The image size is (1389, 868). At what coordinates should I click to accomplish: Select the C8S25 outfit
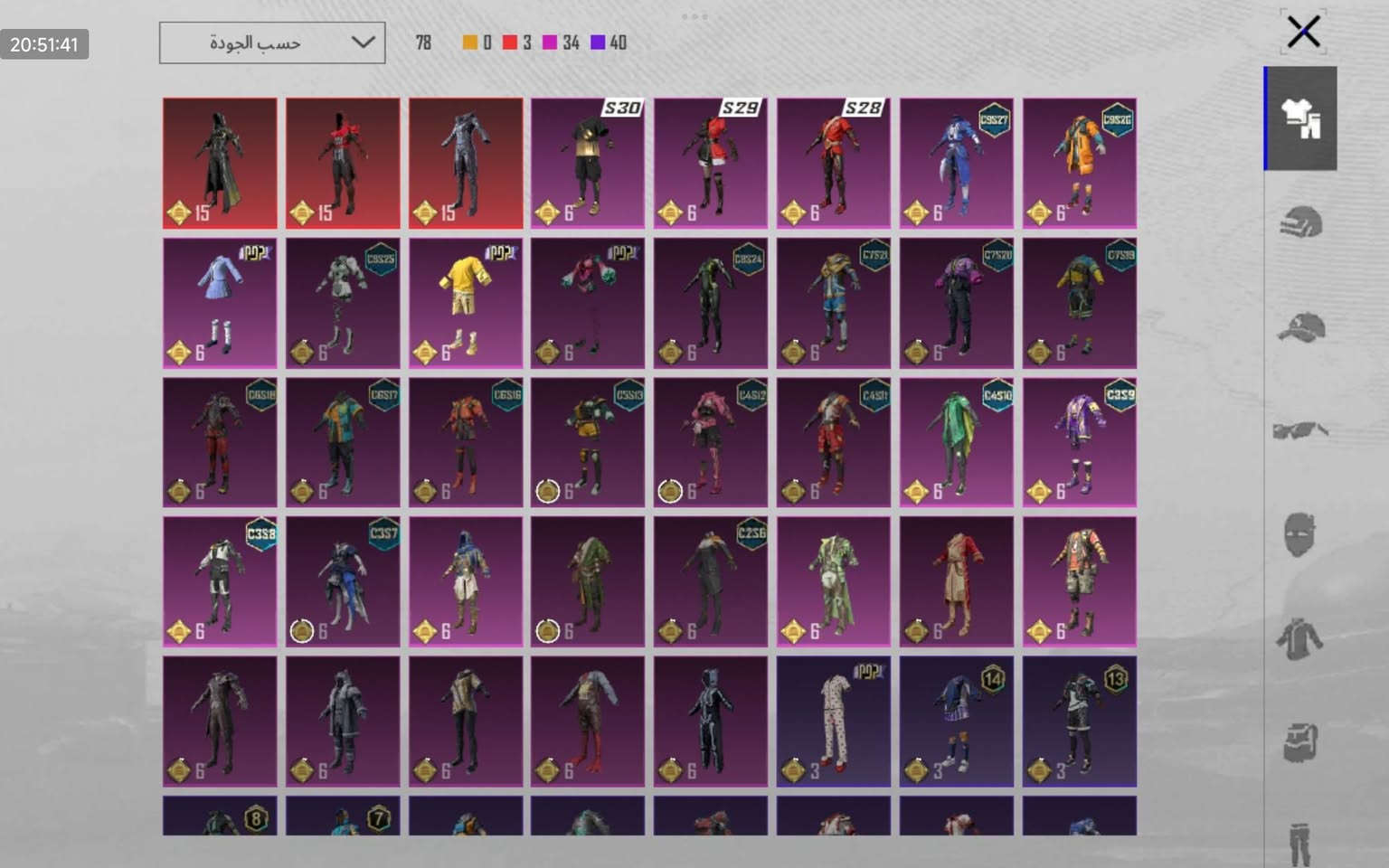(x=343, y=303)
